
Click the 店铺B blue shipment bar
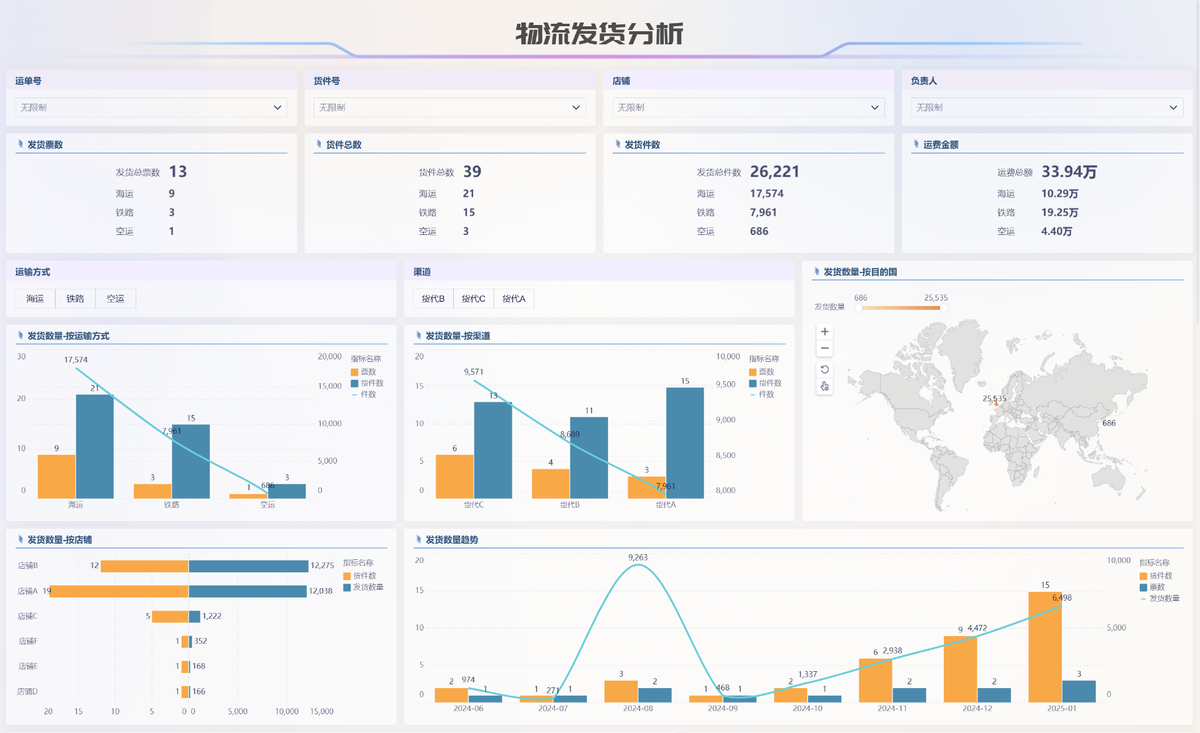(x=248, y=566)
